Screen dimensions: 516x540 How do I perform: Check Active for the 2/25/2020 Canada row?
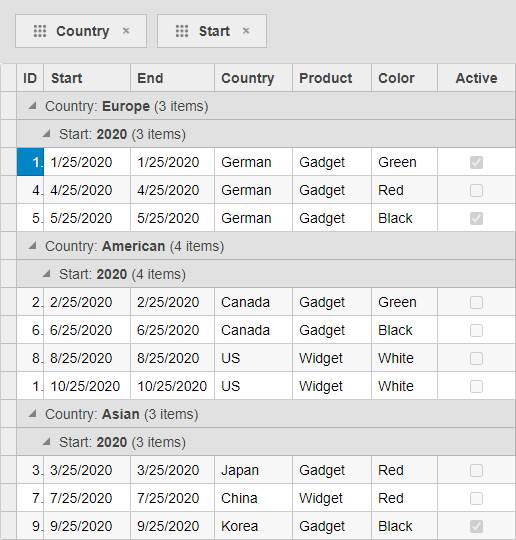(x=476, y=302)
